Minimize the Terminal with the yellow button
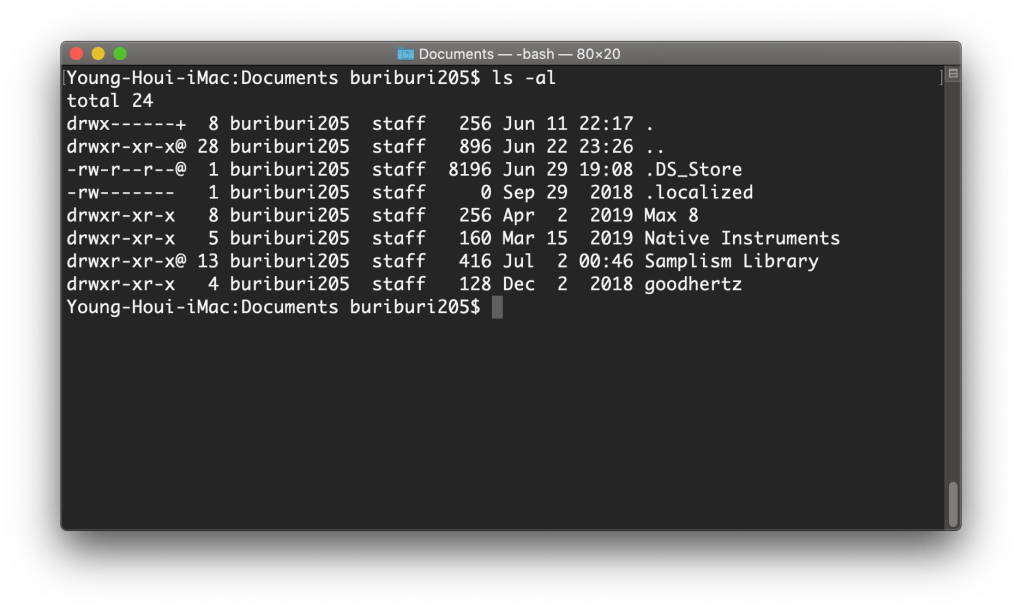Viewport: 1022px width, 611px height. [x=98, y=53]
